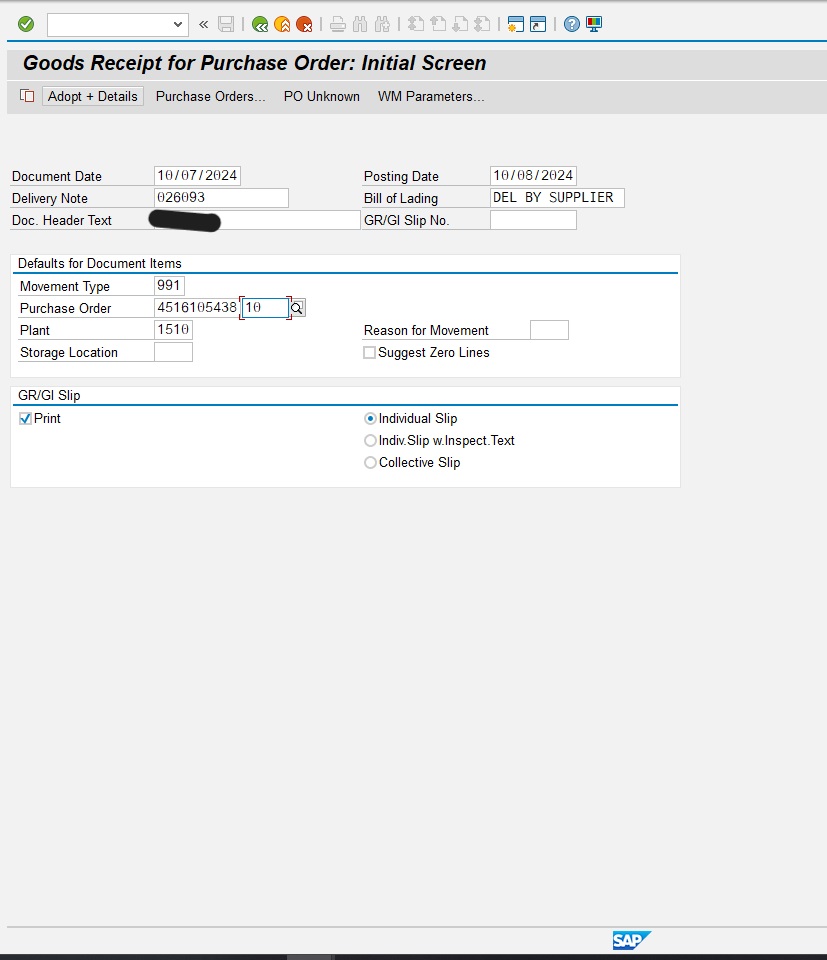
Task: Click the Bill of Lading field
Action: [557, 198]
